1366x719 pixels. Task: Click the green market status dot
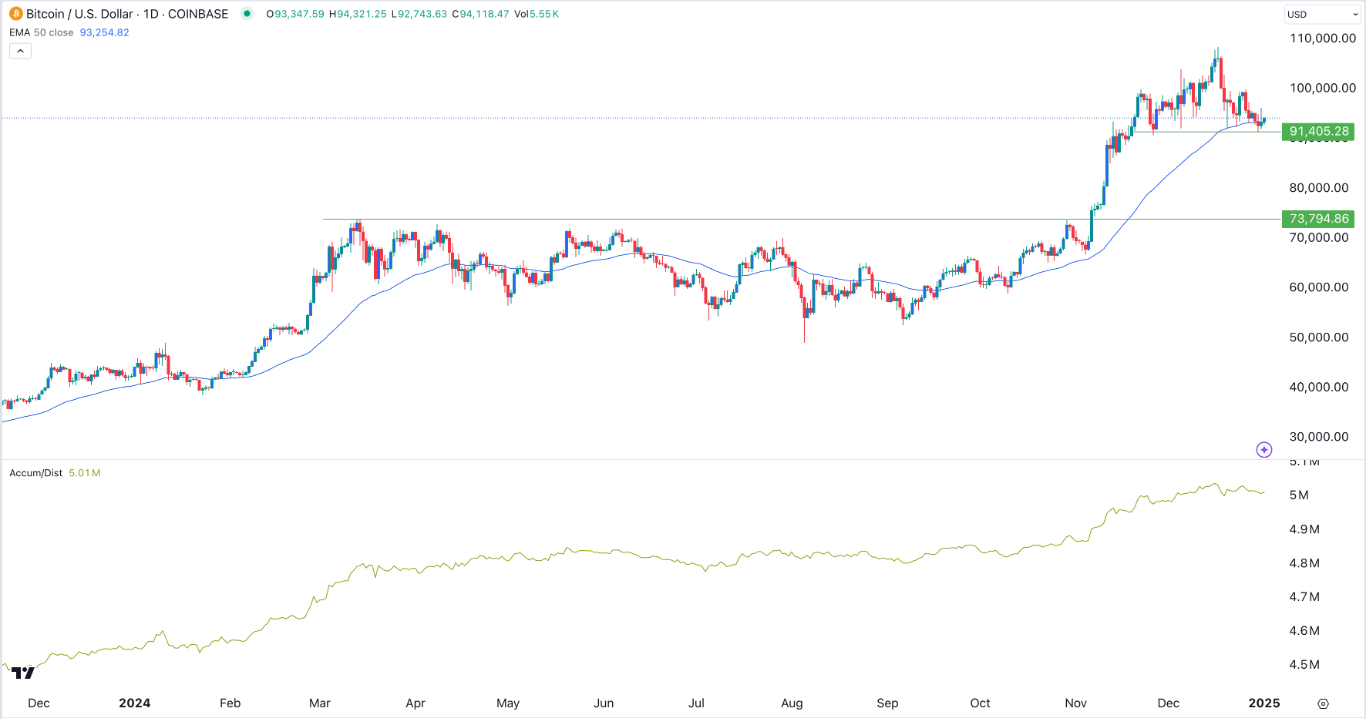(x=247, y=14)
